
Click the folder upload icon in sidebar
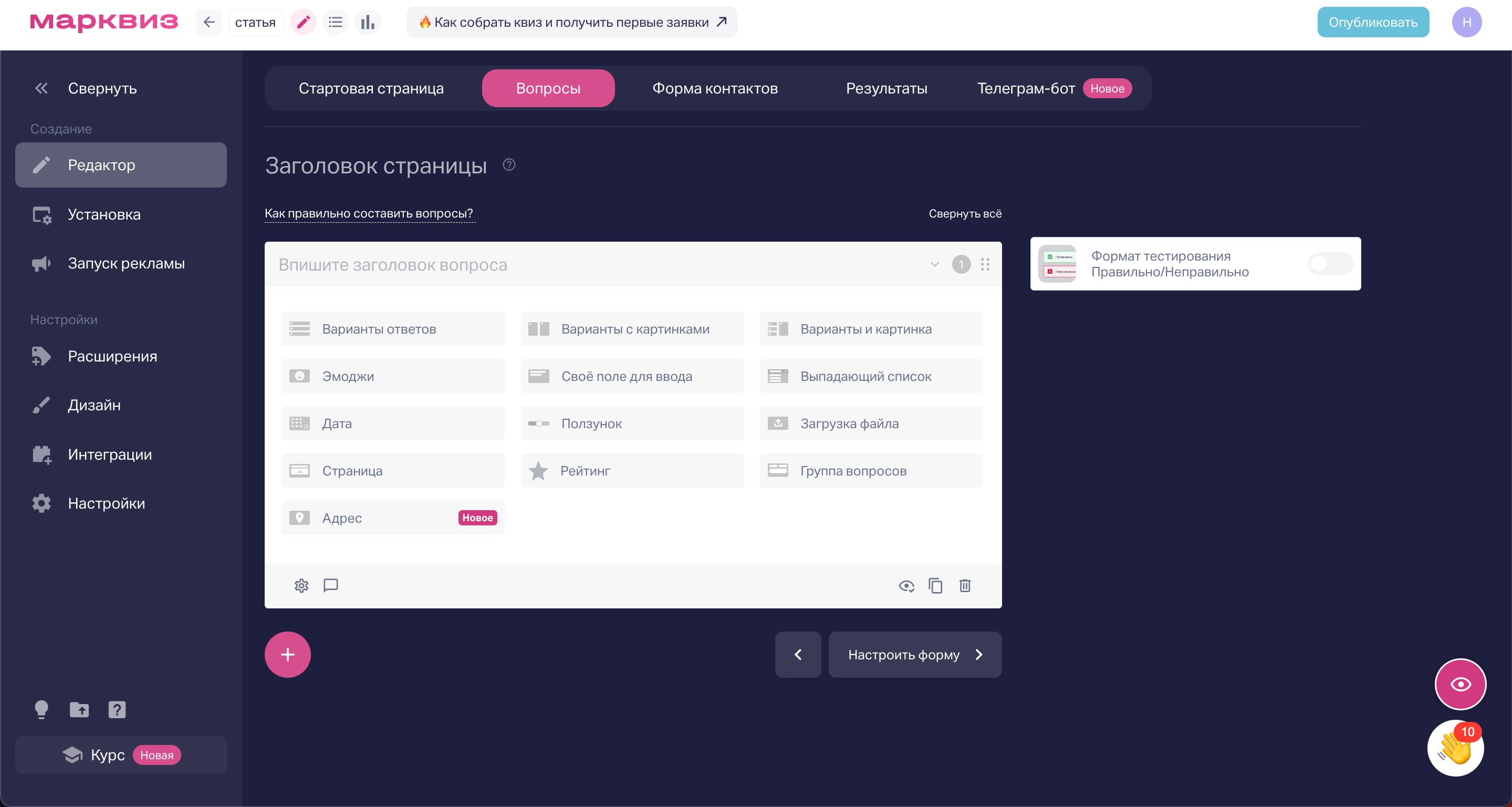pyautogui.click(x=79, y=709)
